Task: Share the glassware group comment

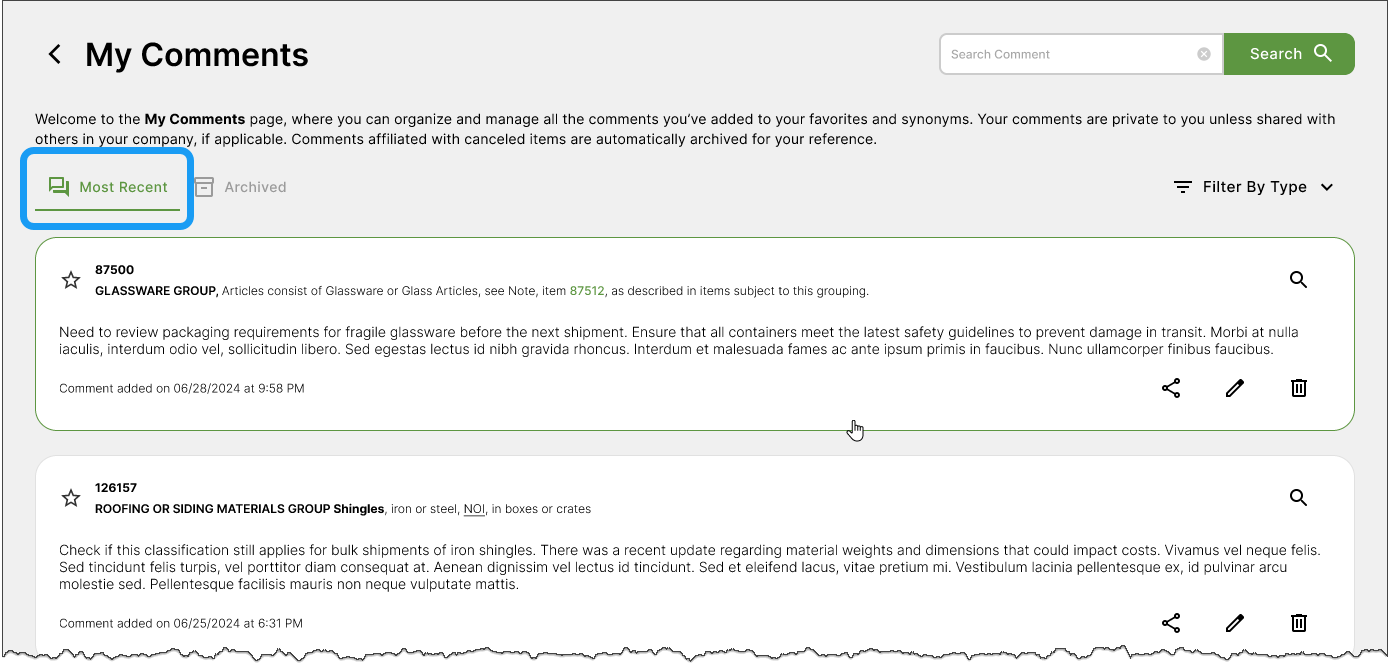Action: pos(1171,388)
